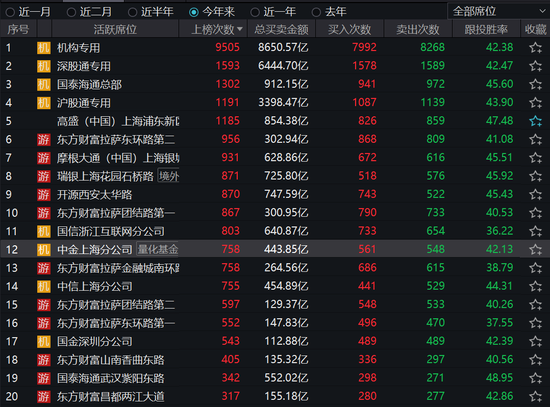Click the 境外 tag on 瑞银 row
This screenshot has height=407, width=550.
[x=169, y=176]
